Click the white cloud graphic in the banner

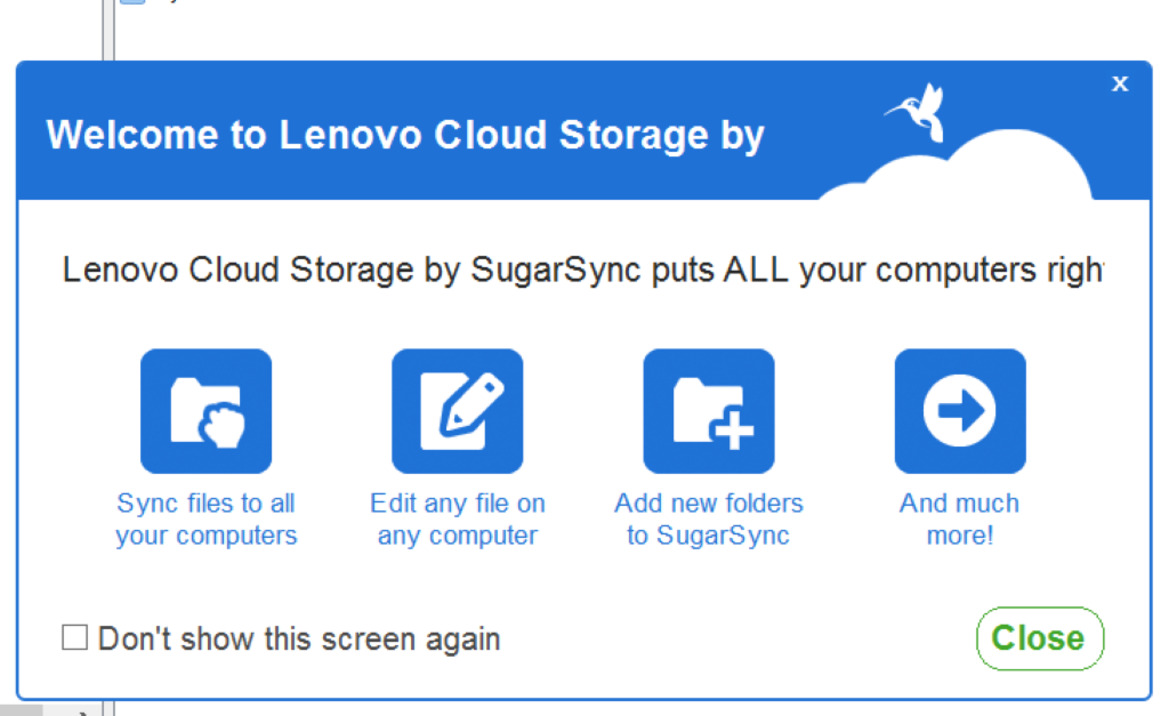[x=962, y=168]
